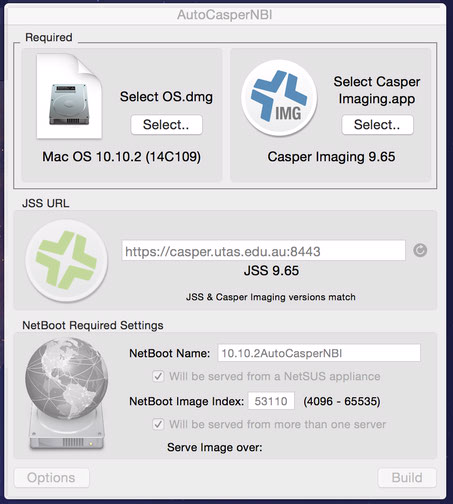The width and height of the screenshot is (453, 504).
Task: Click the OS.dmg disk image file icon
Action: [69, 96]
